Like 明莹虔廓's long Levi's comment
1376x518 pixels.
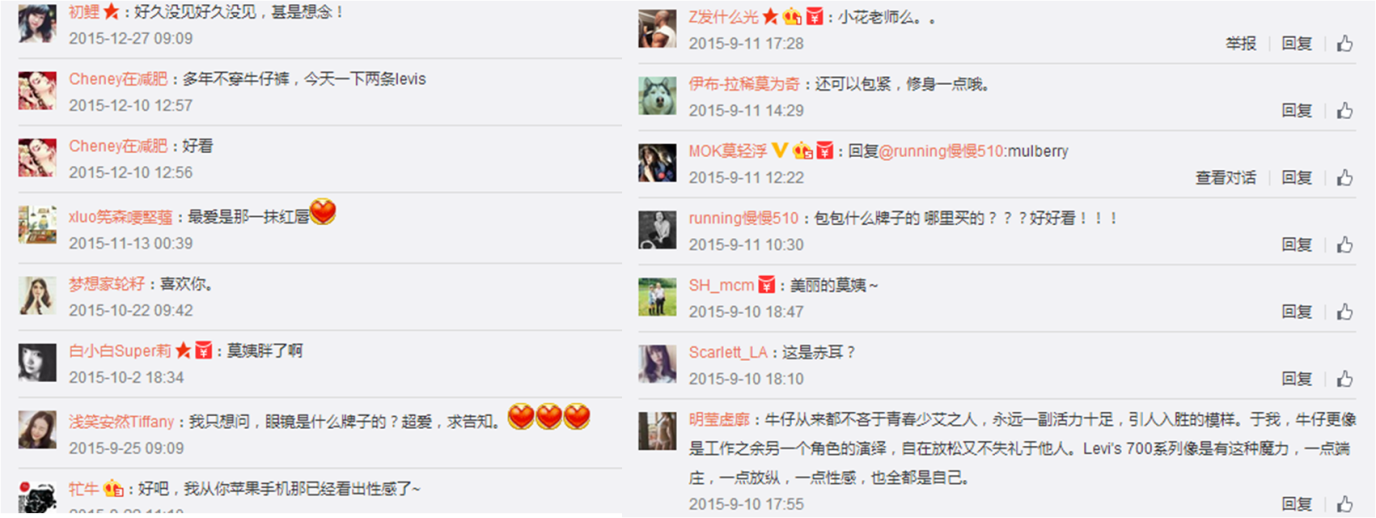(x=1345, y=504)
